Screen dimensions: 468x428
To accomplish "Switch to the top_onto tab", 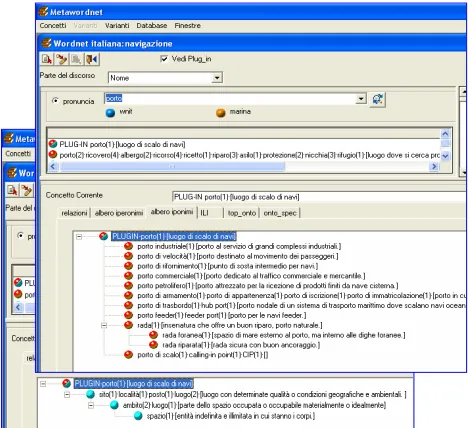I will [242, 213].
